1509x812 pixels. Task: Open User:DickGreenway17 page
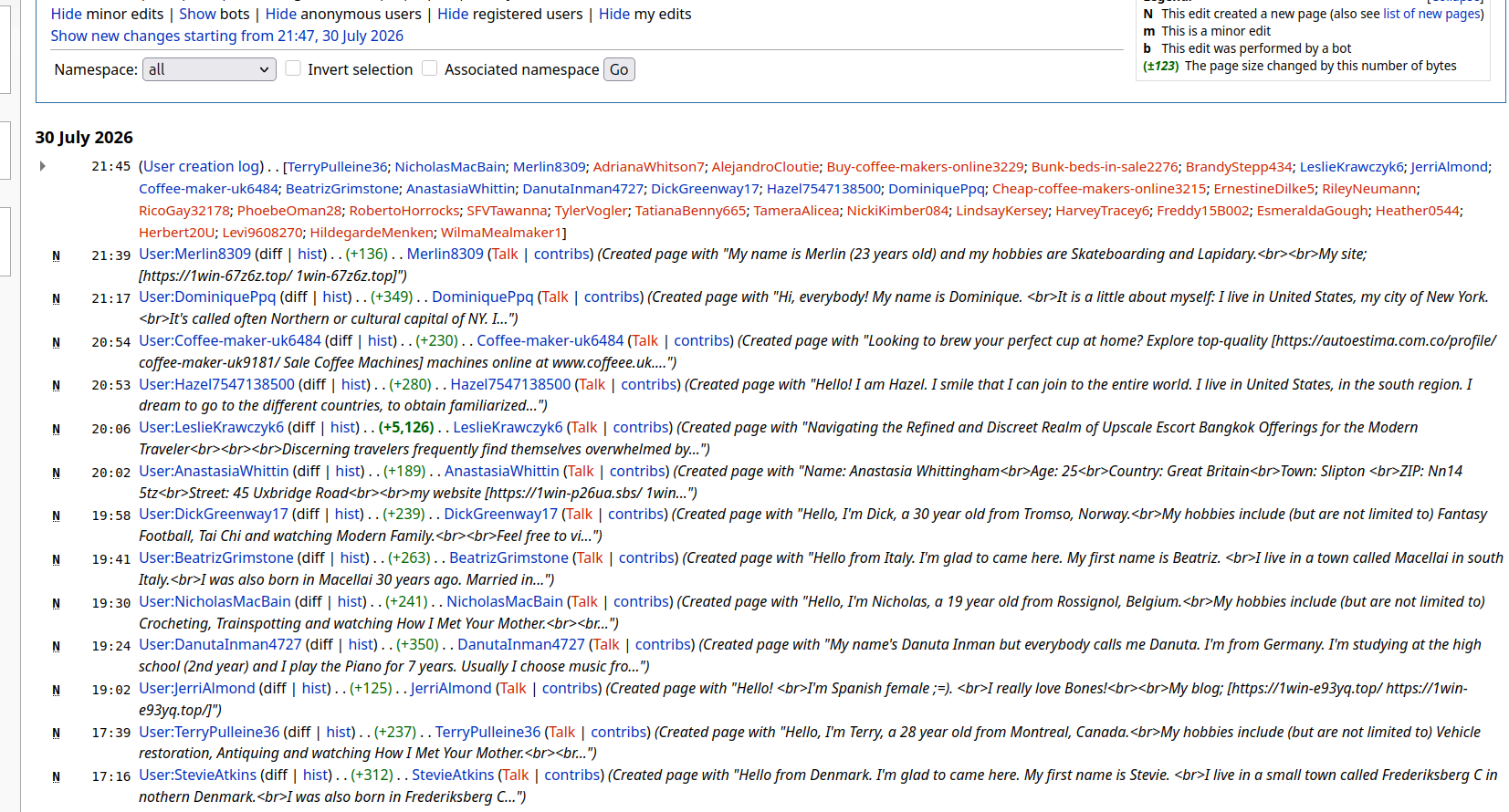point(213,514)
